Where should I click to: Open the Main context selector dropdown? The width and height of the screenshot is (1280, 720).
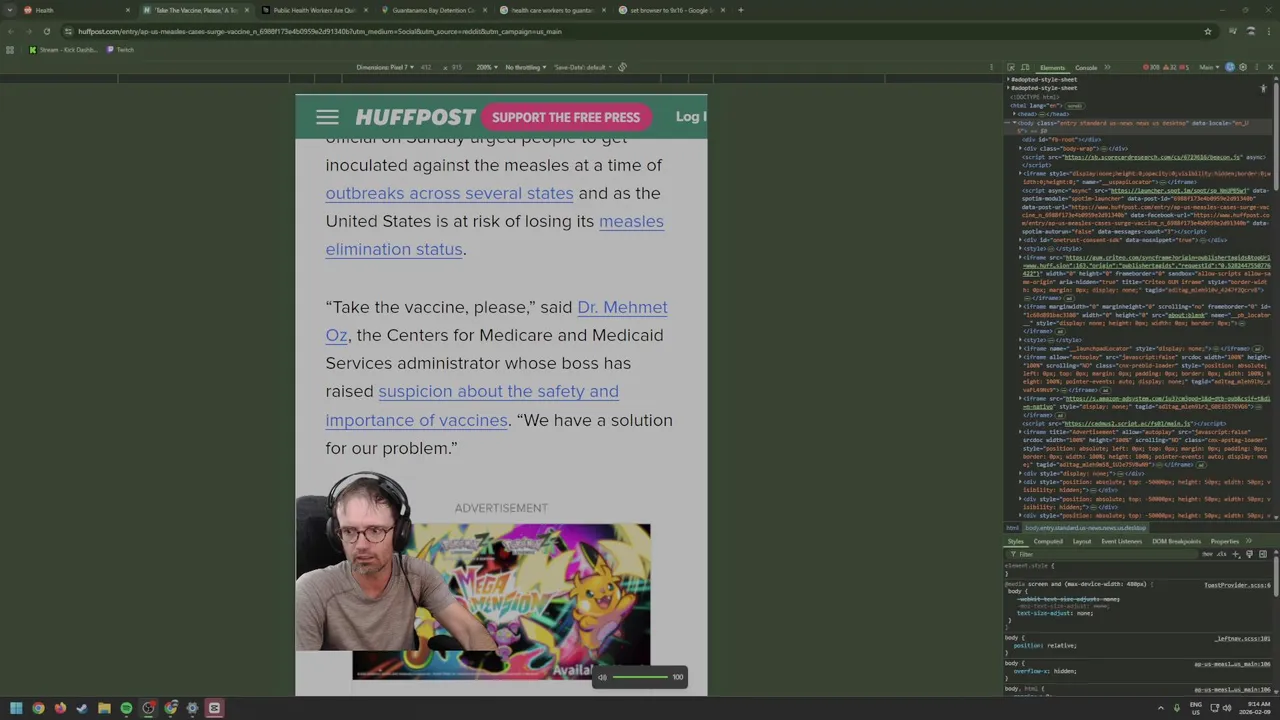(x=1209, y=67)
